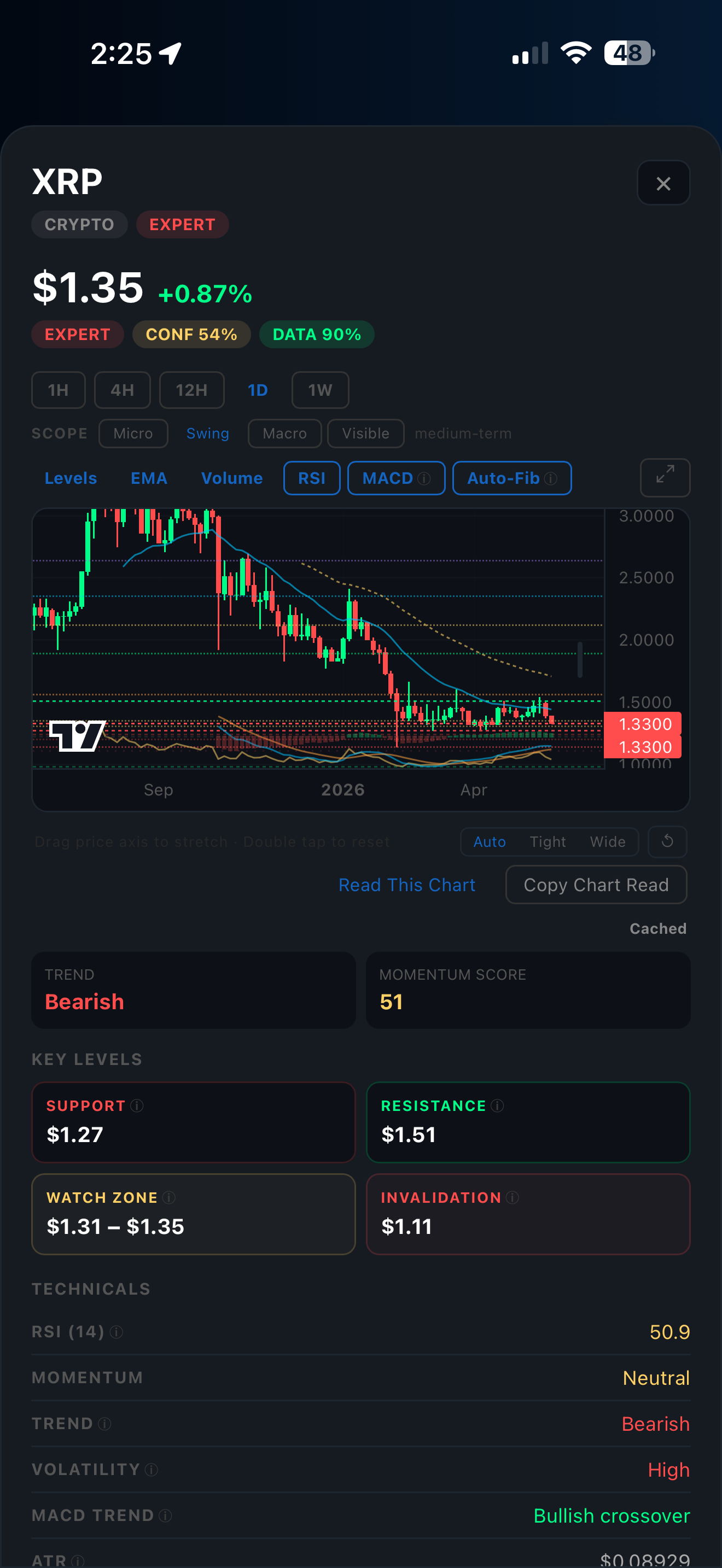Toggle EMA overlay on chart

coord(149,478)
